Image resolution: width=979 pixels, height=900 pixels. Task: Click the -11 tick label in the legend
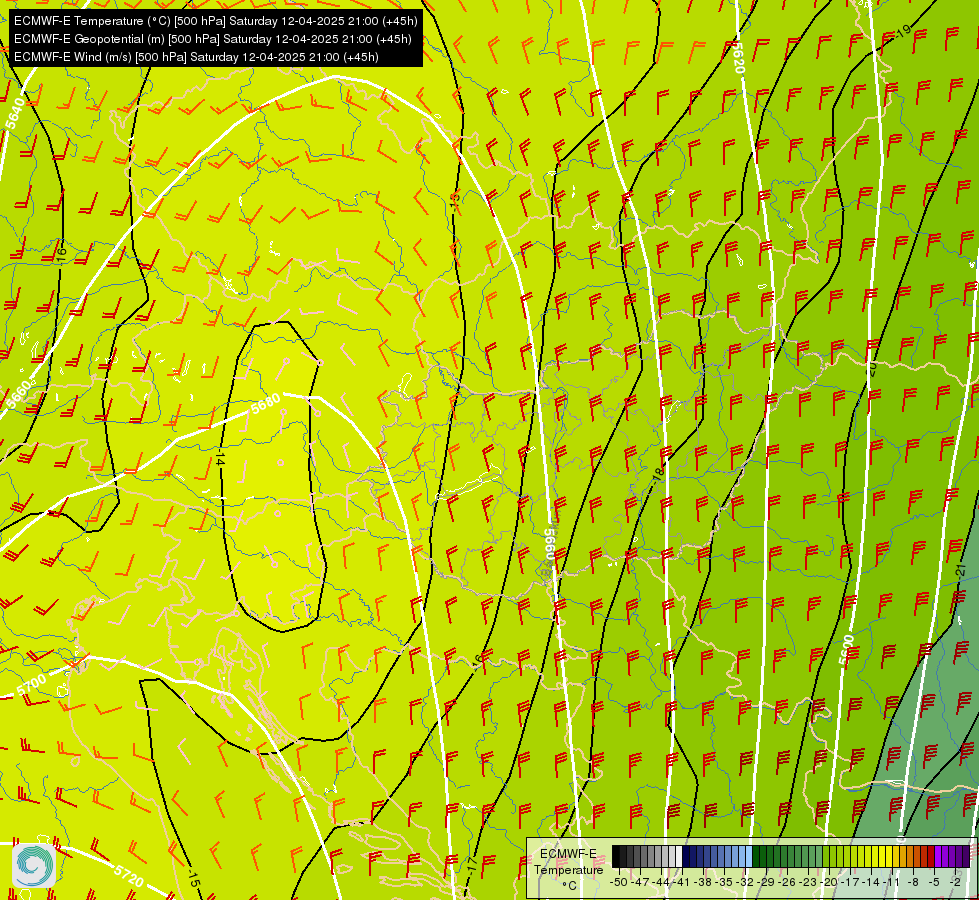tap(891, 882)
